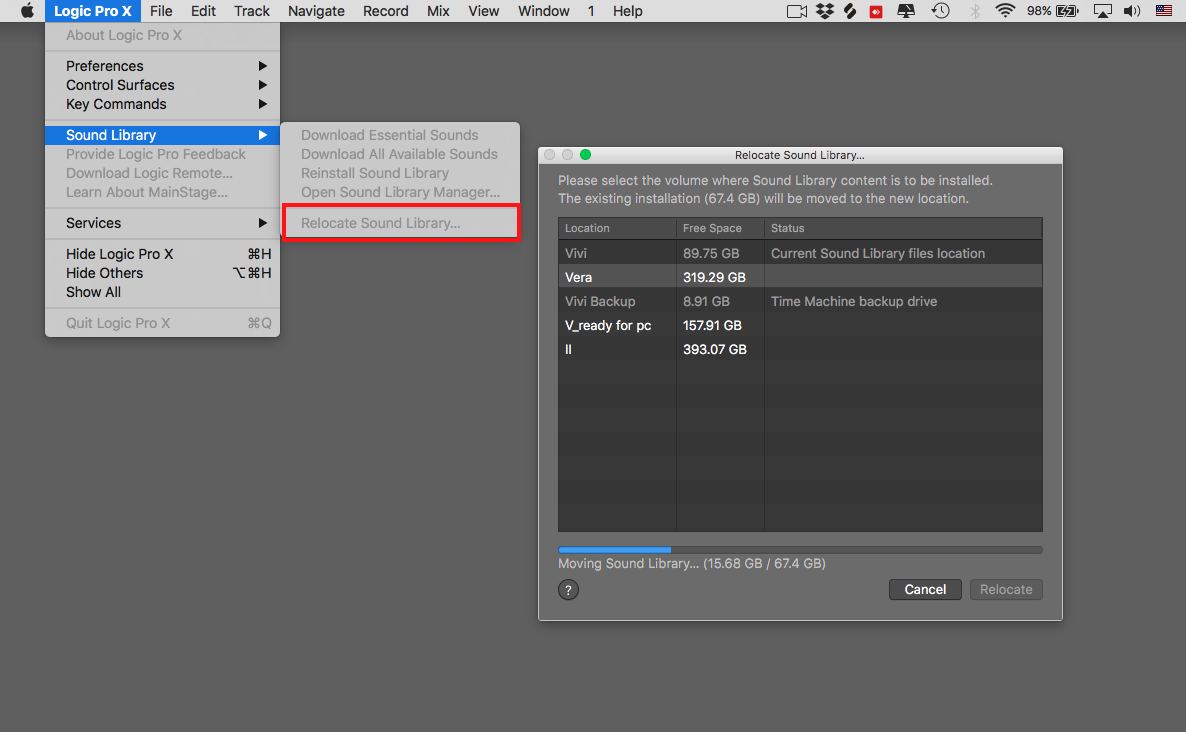Click the Free Space column header
1186x732 pixels.
pos(720,228)
